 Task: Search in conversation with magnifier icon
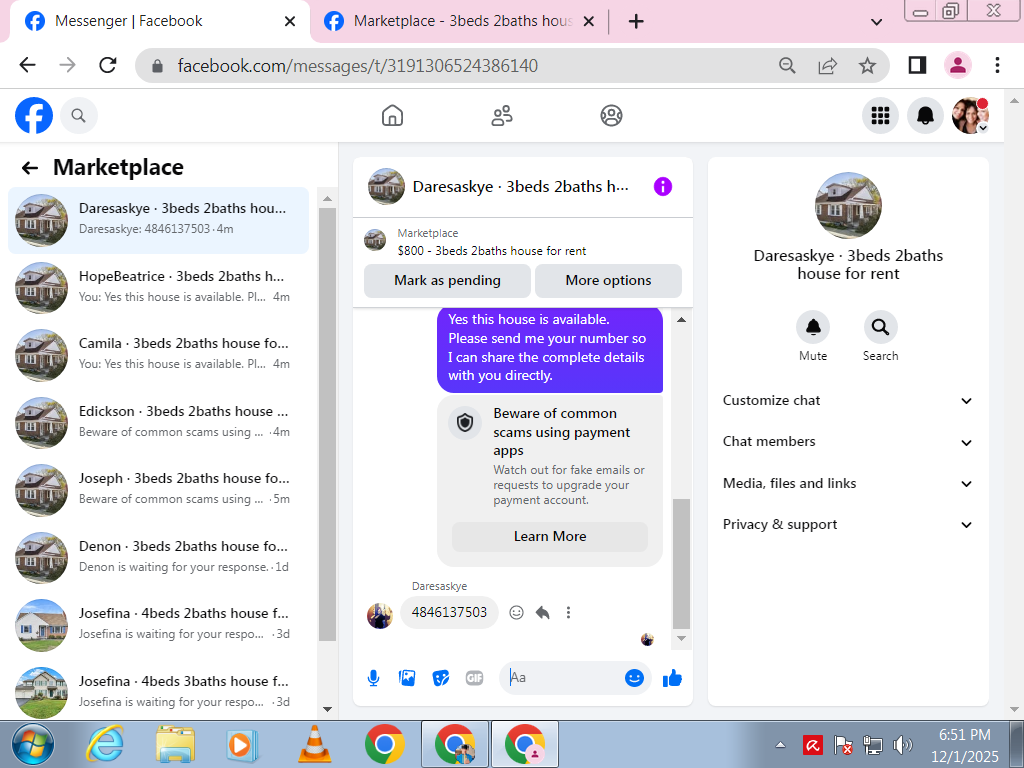[880, 327]
